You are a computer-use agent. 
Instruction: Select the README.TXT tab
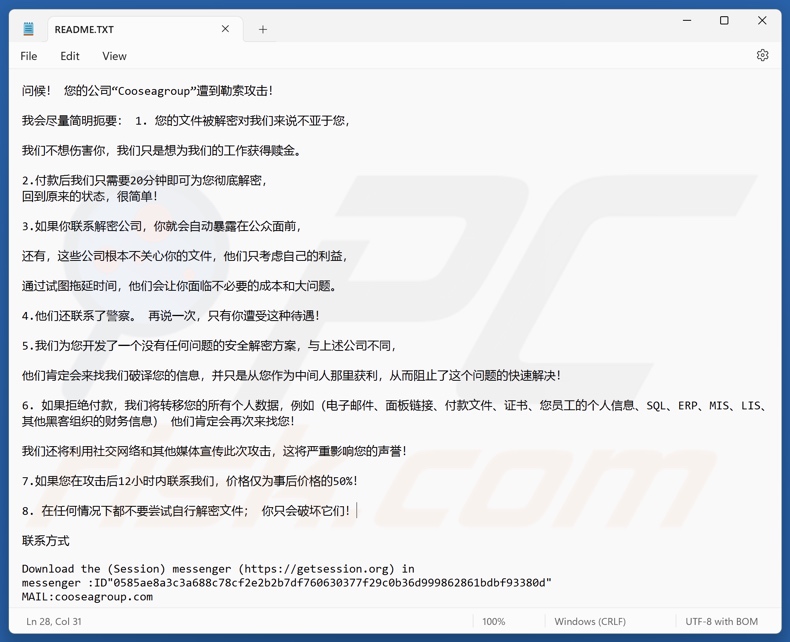pos(120,30)
